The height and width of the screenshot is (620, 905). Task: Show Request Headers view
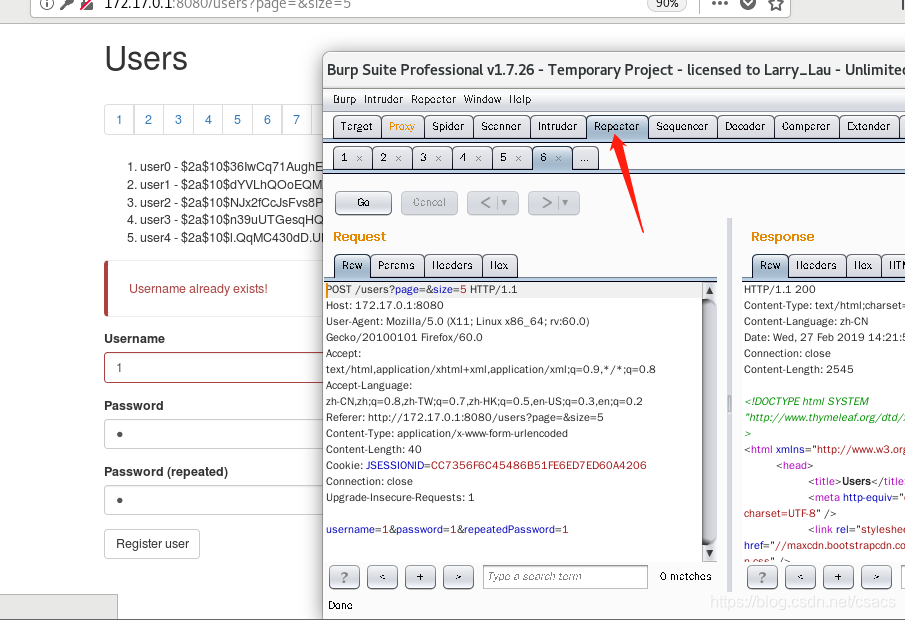pyautogui.click(x=452, y=266)
